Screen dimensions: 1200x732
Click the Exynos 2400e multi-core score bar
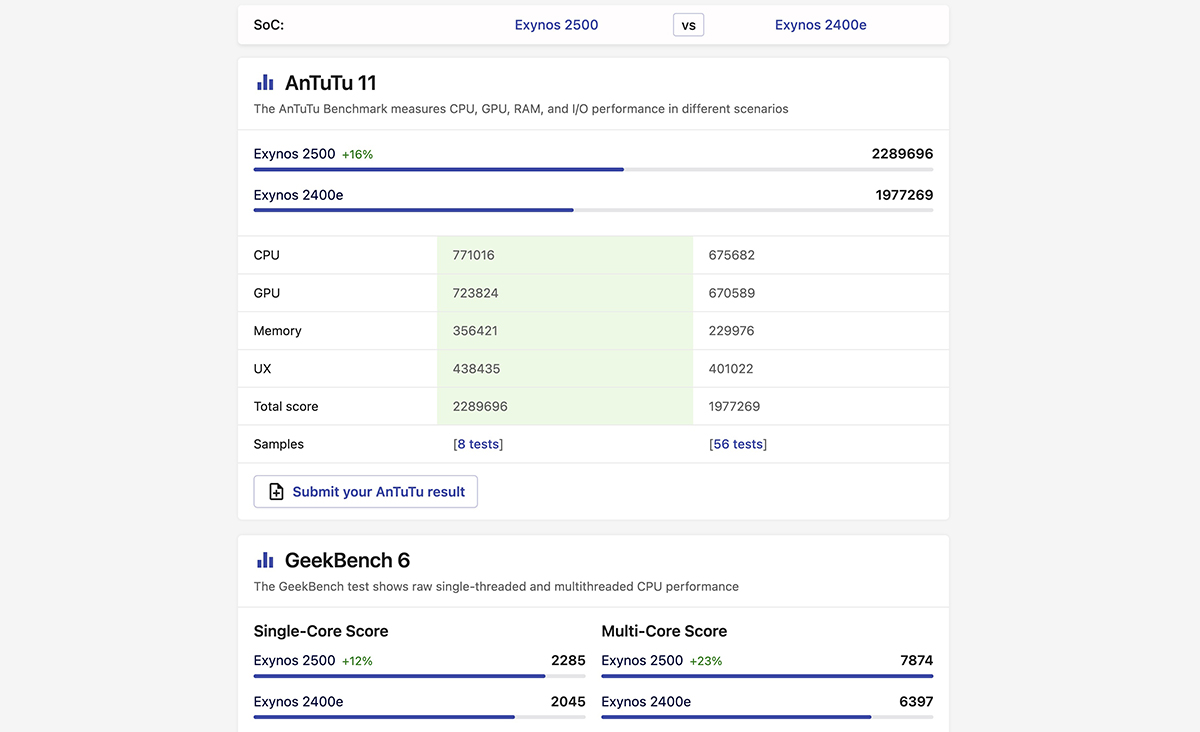[x=767, y=717]
